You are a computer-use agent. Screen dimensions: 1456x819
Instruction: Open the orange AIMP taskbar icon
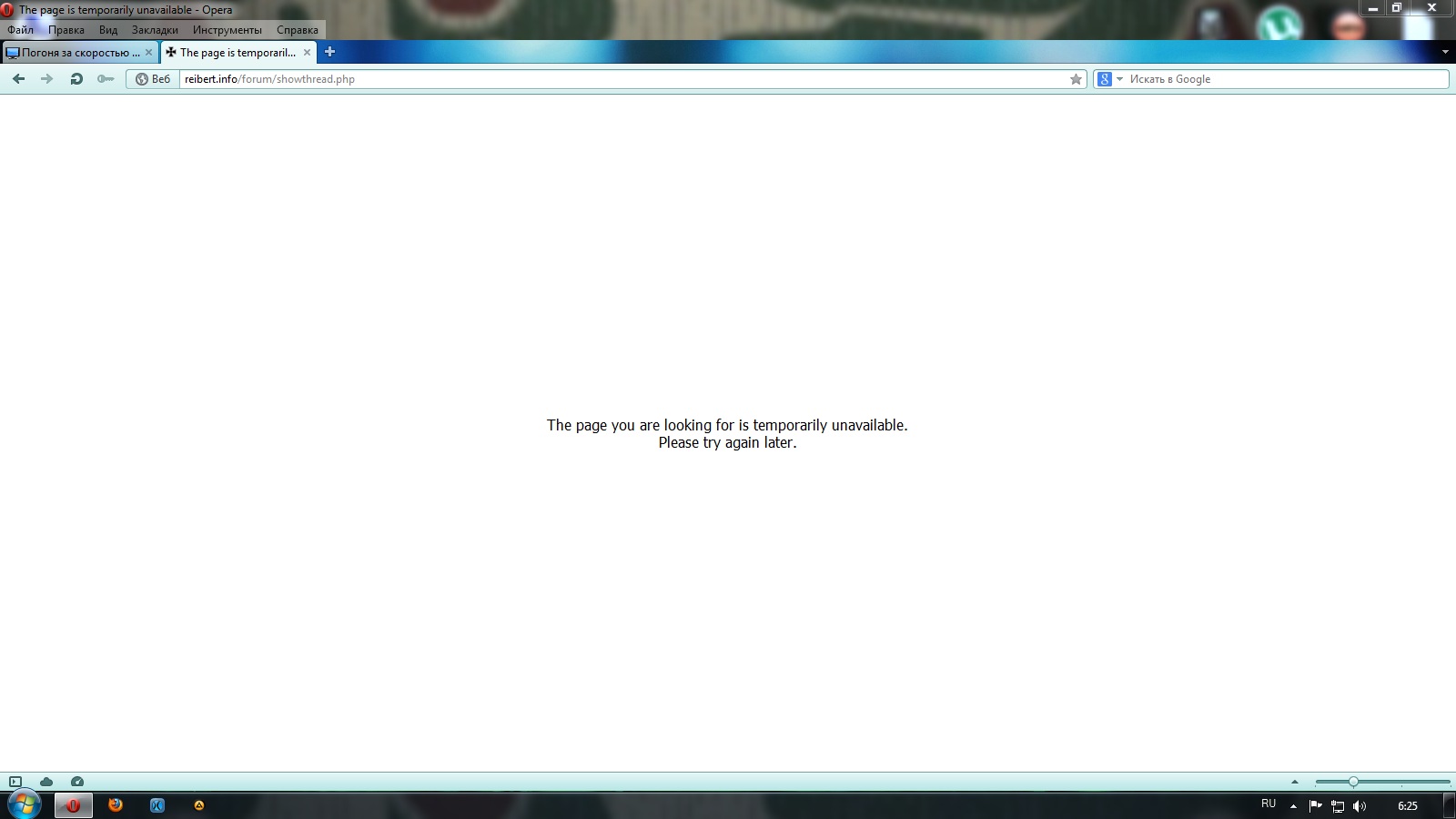[199, 805]
